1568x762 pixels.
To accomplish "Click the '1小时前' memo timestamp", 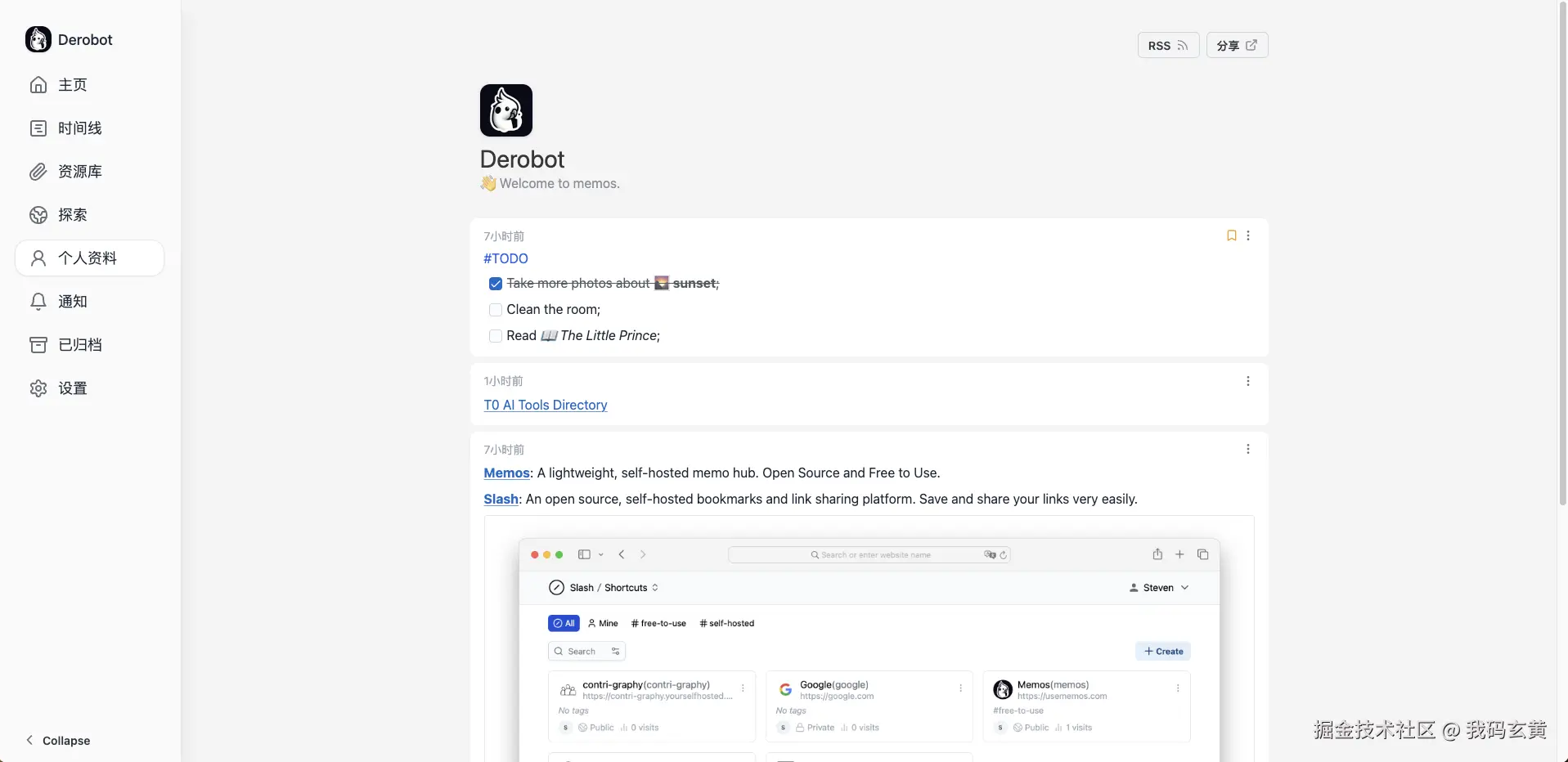I will 503,381.
